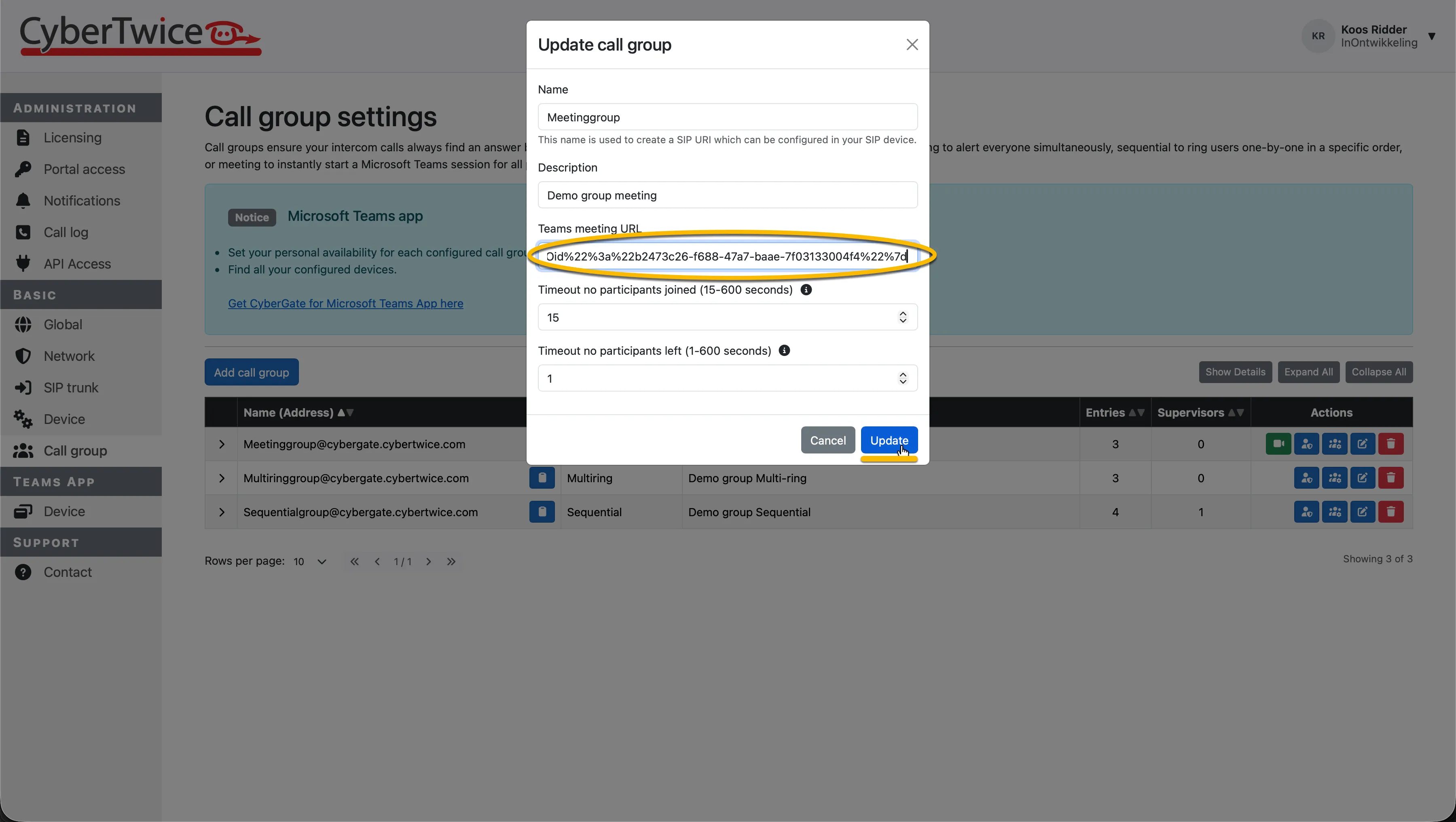
Task: Edit the Multiringgroup call group
Action: (1362, 478)
